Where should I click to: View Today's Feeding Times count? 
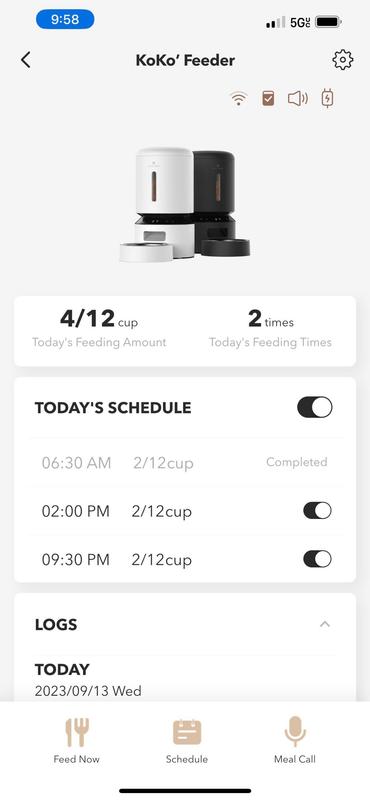coord(270,329)
